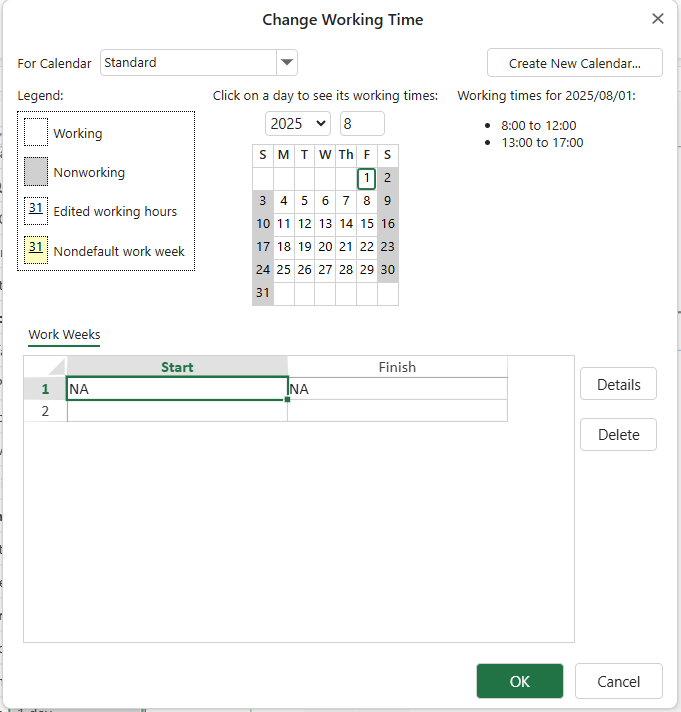
Task: Select August 8 in the calendar
Action: pyautogui.click(x=366, y=201)
